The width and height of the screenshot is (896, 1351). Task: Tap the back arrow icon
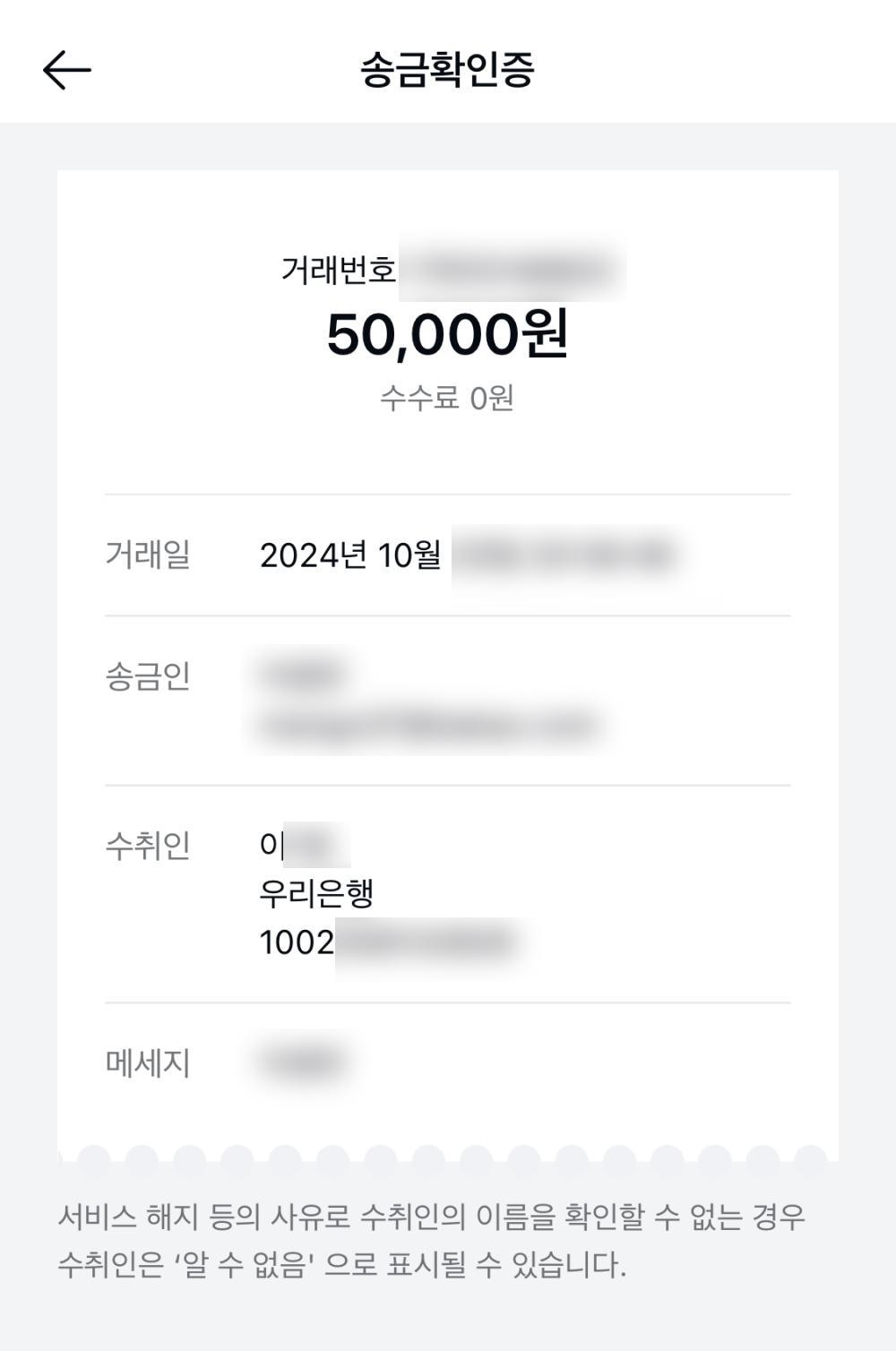67,70
